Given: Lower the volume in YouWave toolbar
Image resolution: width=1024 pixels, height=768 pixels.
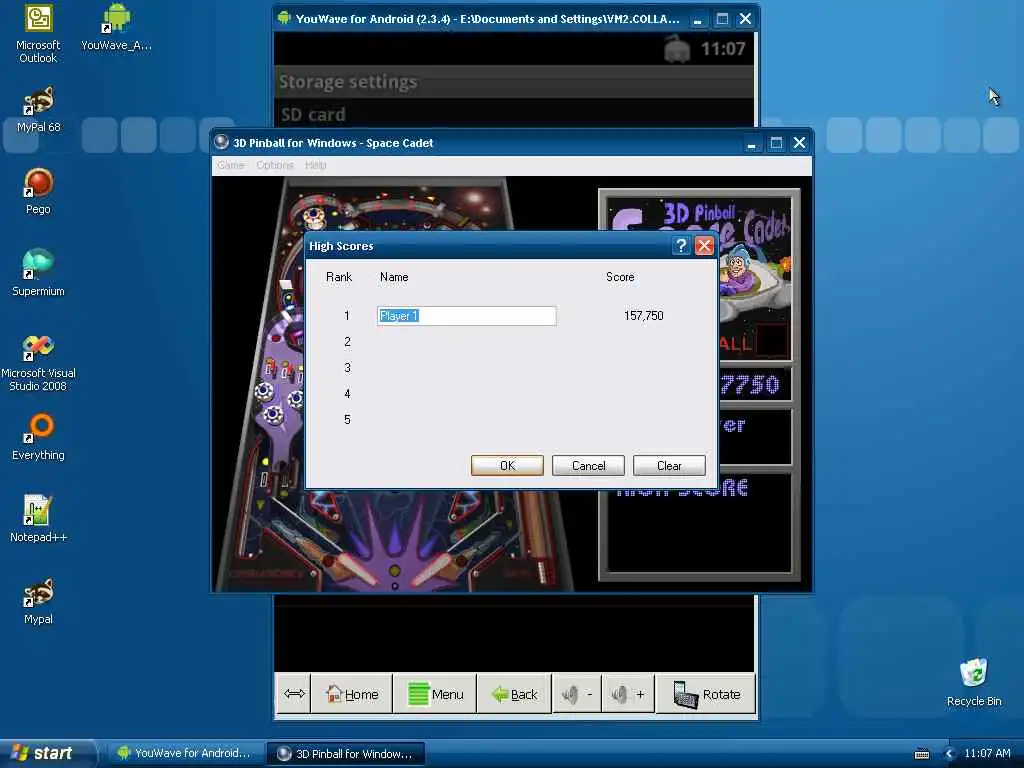Looking at the screenshot, I should point(577,694).
